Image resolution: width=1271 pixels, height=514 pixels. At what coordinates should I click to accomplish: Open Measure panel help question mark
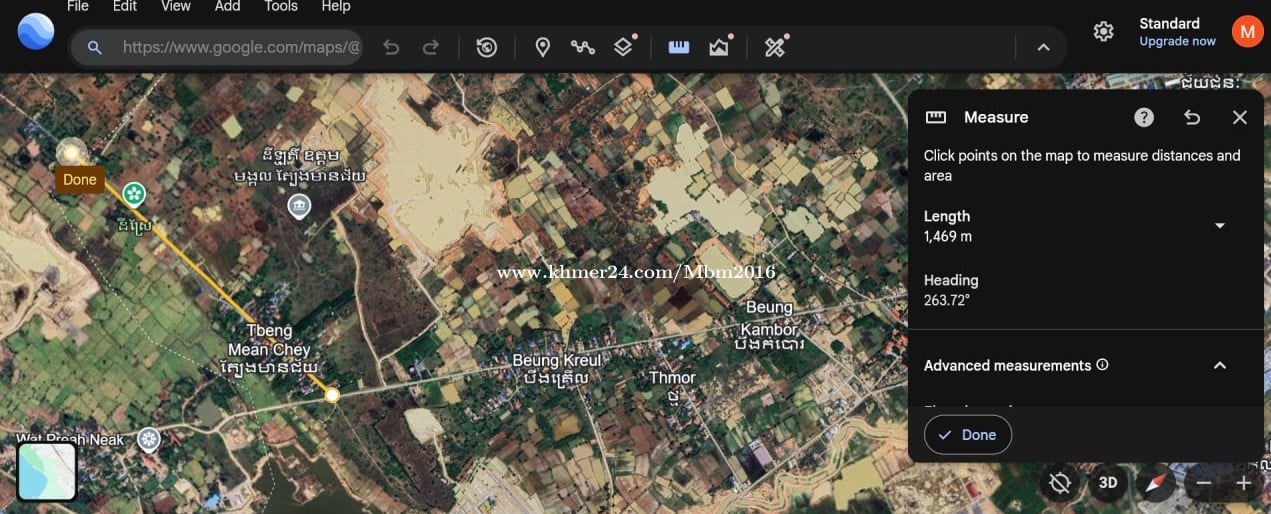pos(1144,117)
